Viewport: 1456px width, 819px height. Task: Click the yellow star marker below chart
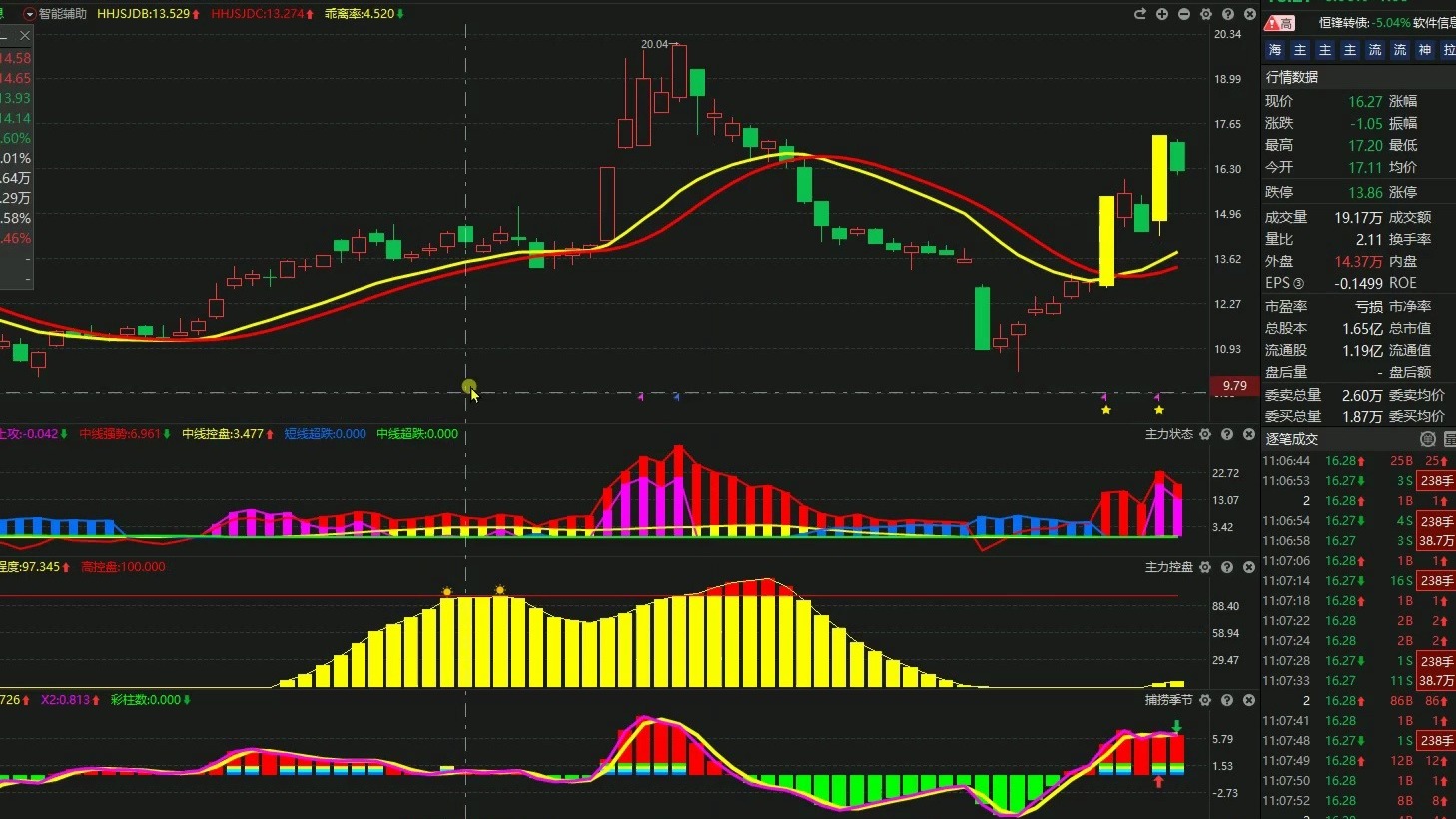coord(1106,409)
